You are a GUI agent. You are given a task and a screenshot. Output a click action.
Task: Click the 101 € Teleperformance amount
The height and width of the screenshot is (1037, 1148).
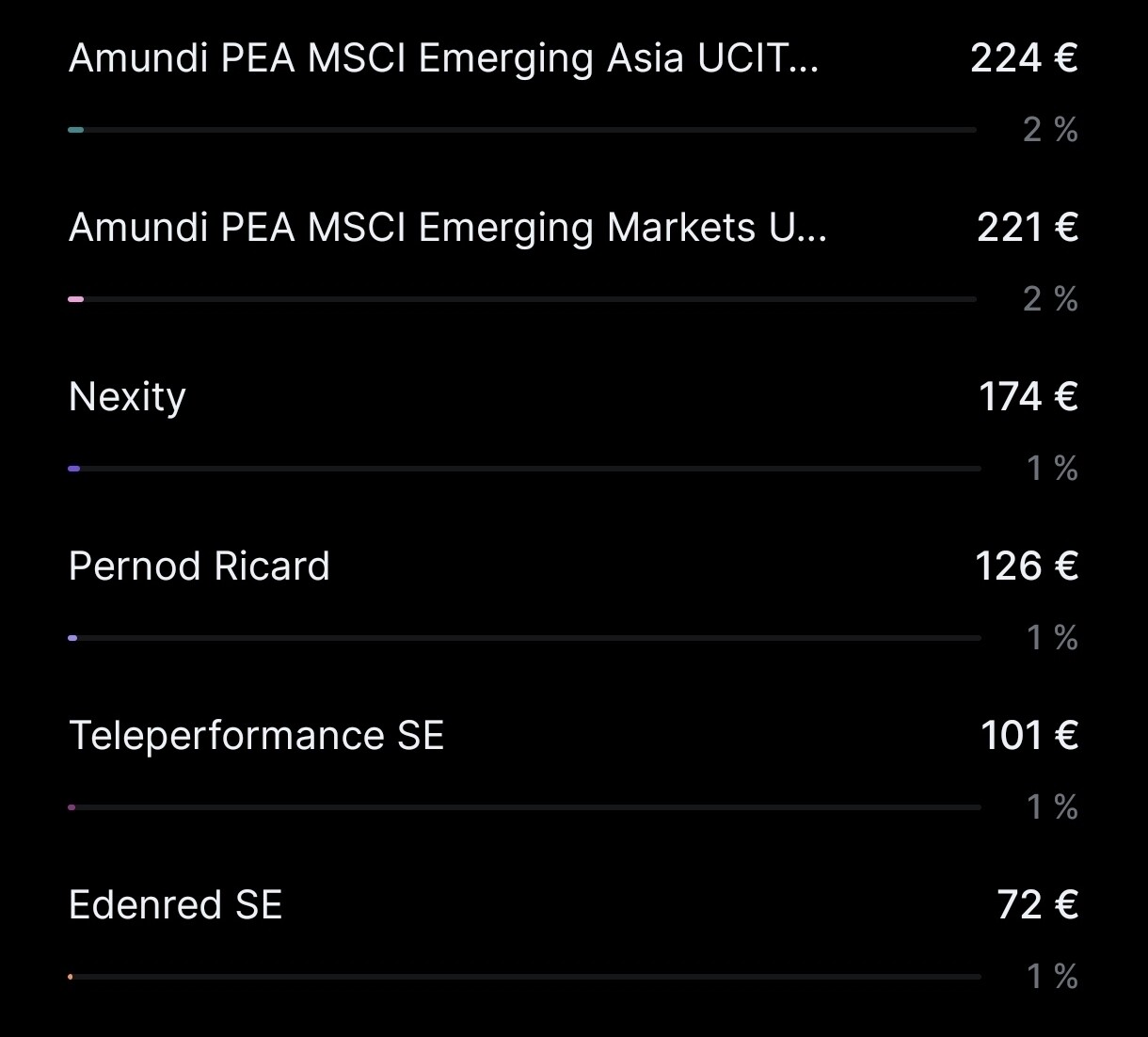pos(1028,736)
